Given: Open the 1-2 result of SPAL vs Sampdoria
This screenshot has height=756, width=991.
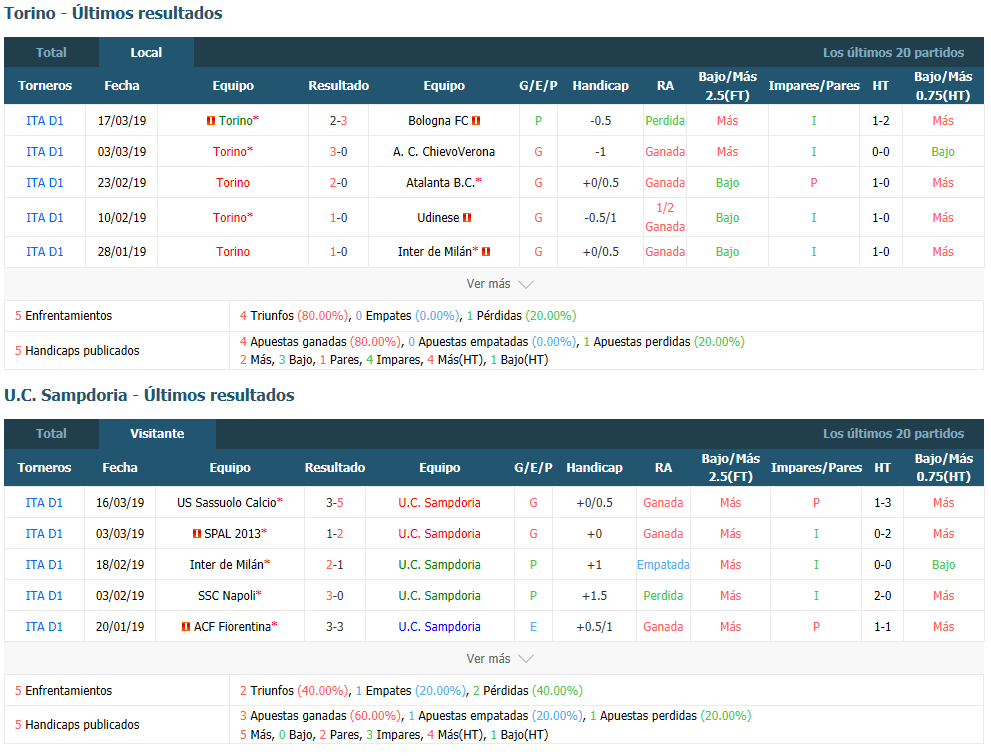Looking at the screenshot, I should [x=335, y=534].
